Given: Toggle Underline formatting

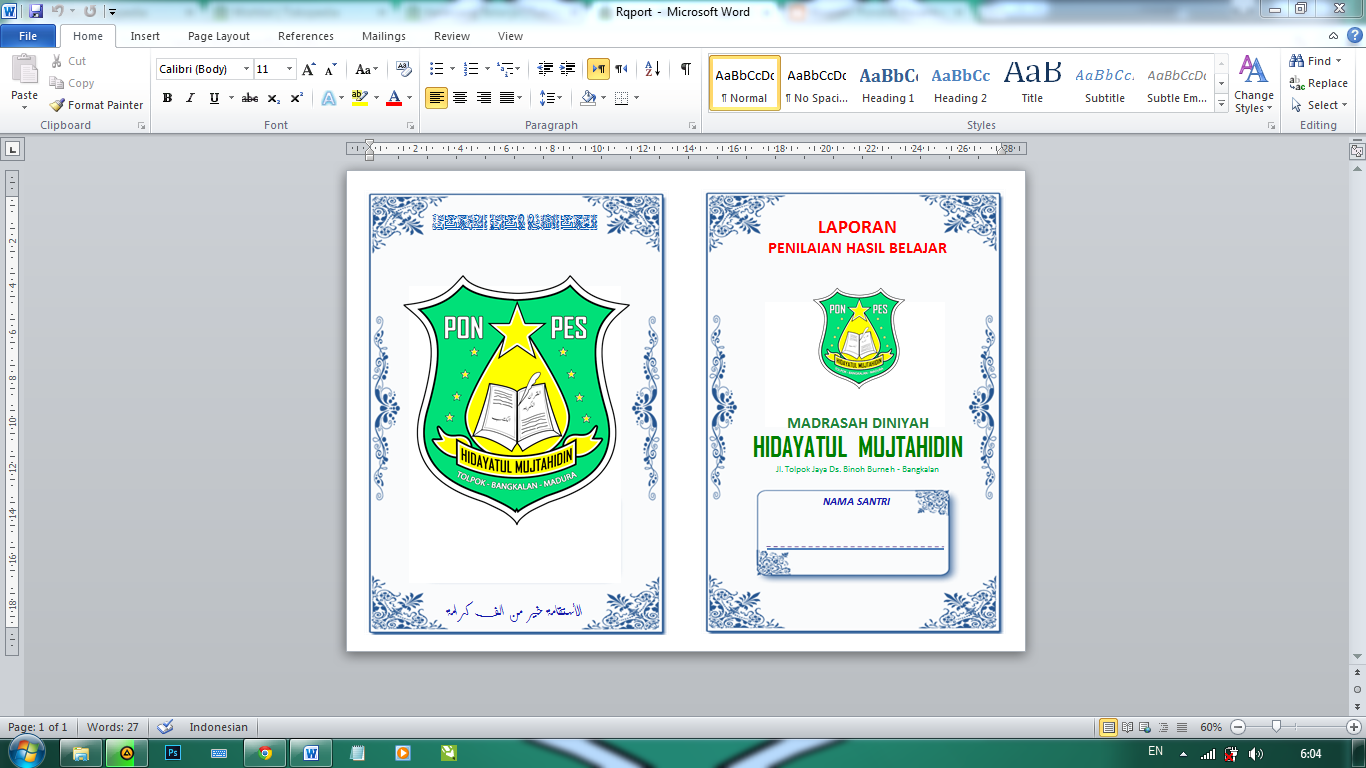Looking at the screenshot, I should coord(214,98).
